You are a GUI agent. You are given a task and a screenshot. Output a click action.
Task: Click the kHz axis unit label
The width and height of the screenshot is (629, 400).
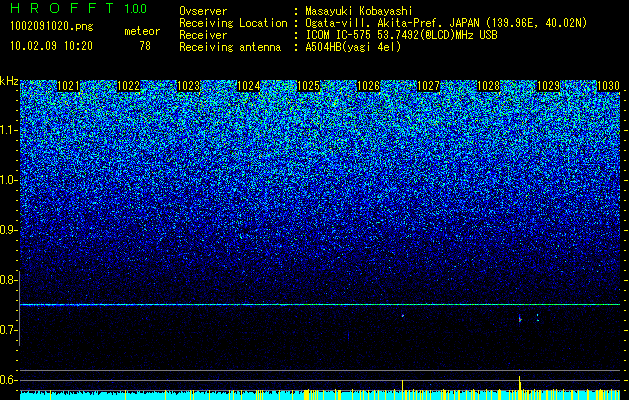pyautogui.click(x=9, y=81)
